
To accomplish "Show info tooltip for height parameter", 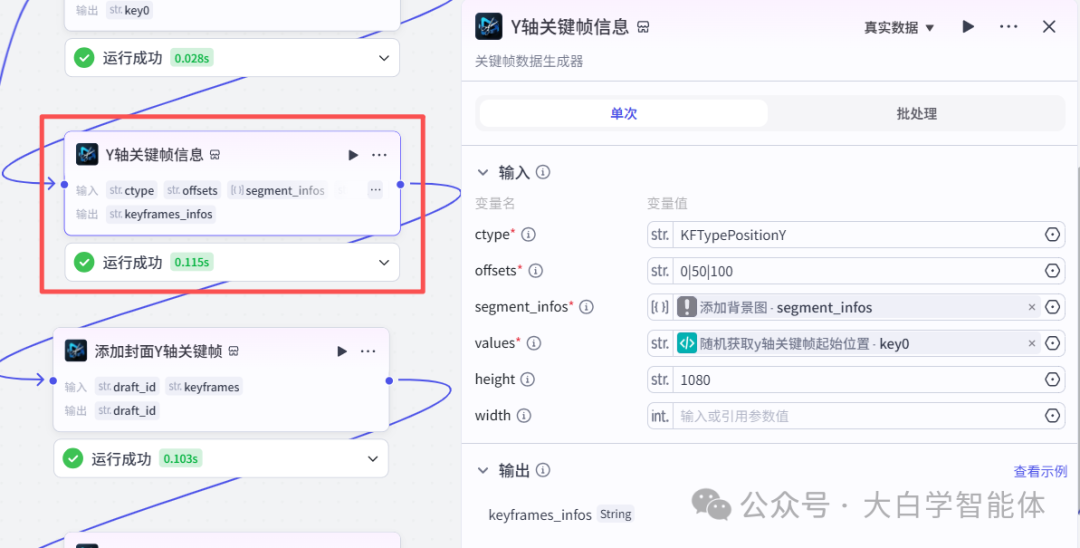I will [x=527, y=379].
